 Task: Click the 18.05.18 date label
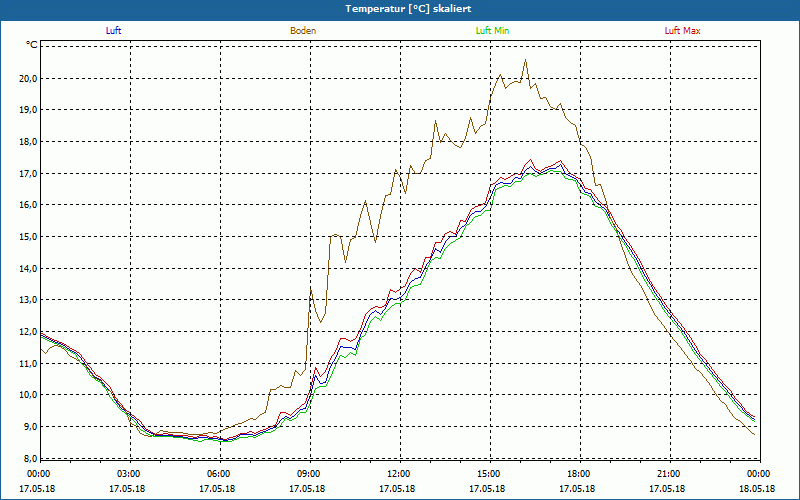[757, 489]
